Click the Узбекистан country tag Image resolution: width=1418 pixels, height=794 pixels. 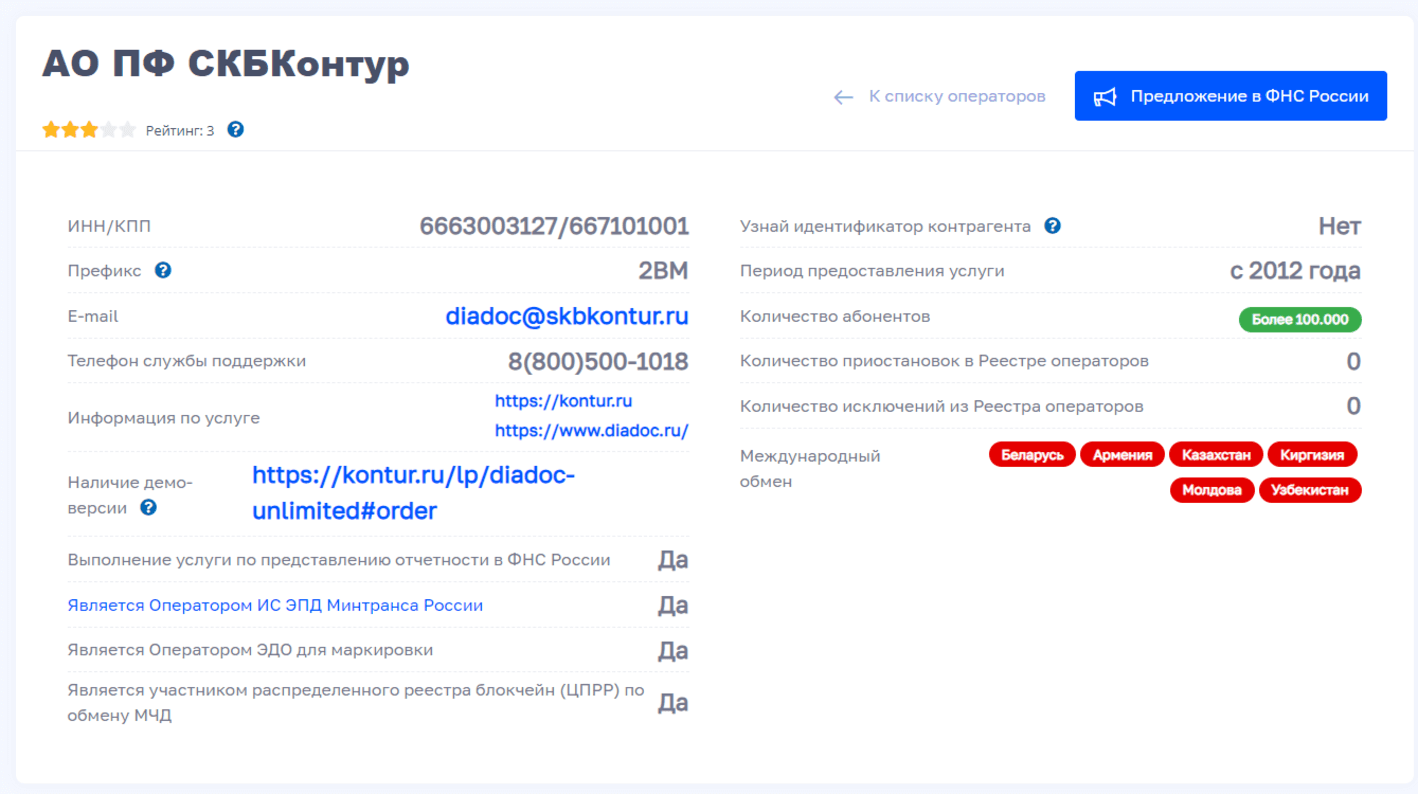click(1310, 490)
